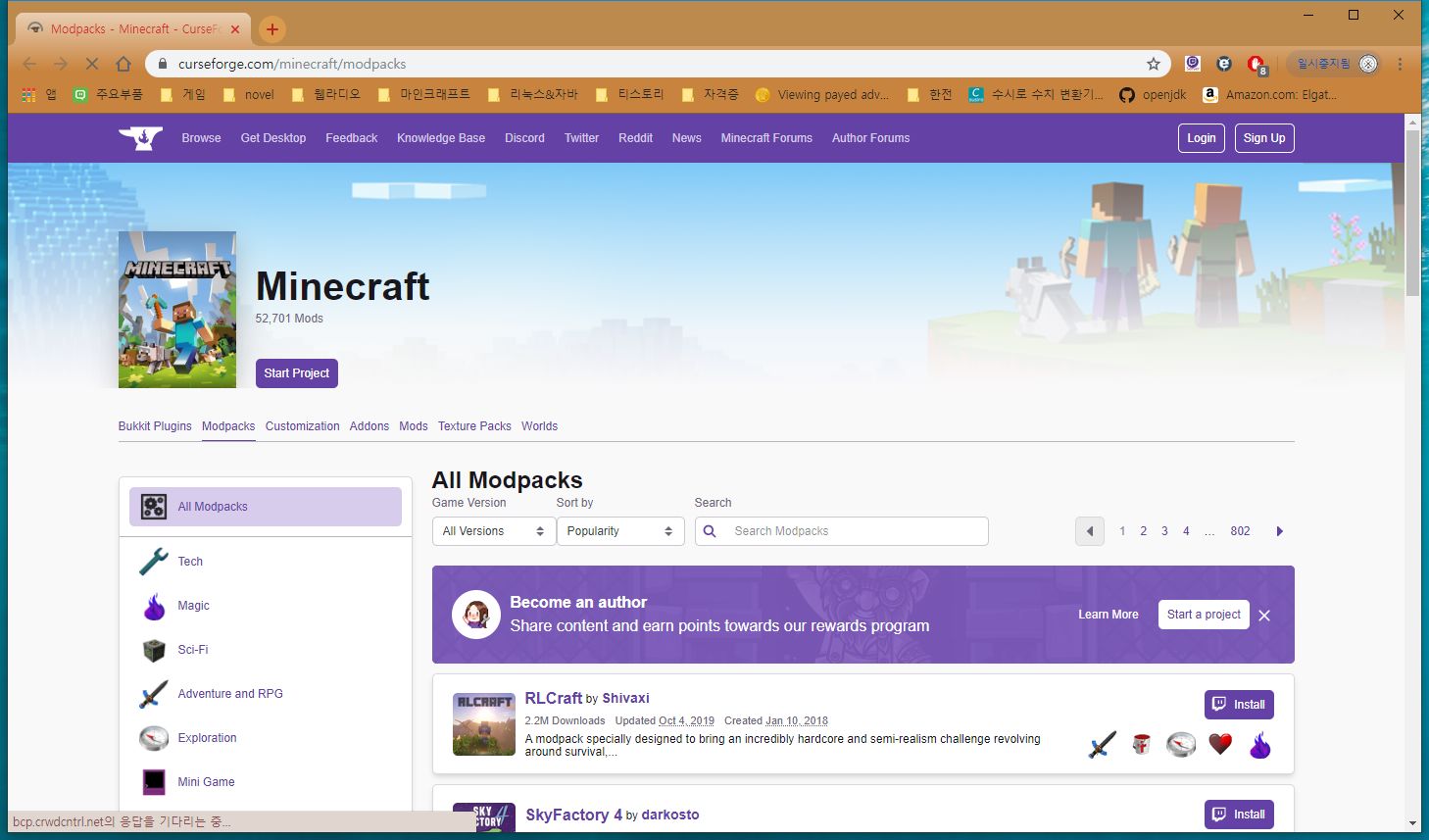The image size is (1429, 840).
Task: Click the Twitch extension icon in toolbar
Action: (1192, 64)
